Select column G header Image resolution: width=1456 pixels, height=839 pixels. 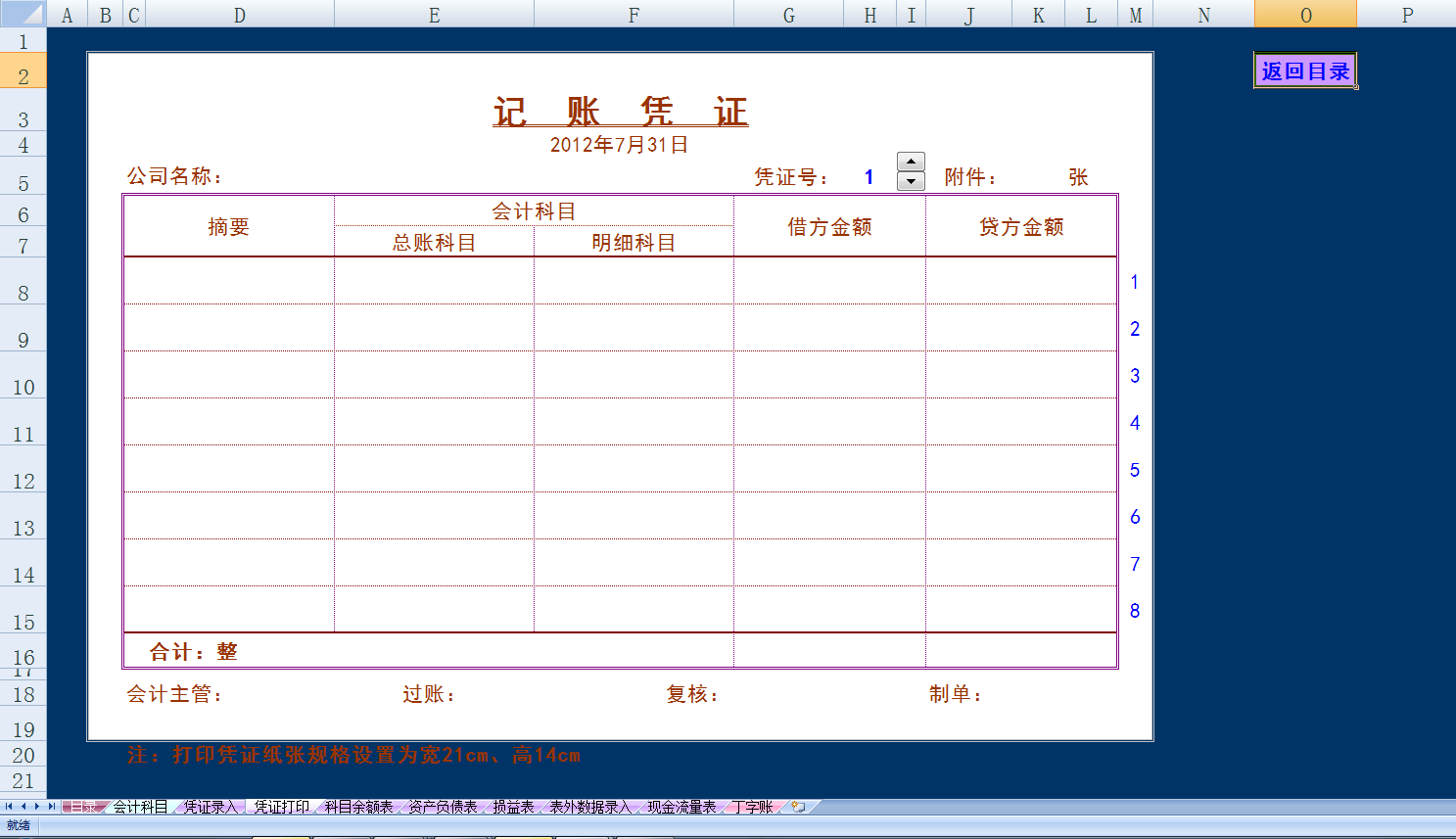pos(789,14)
